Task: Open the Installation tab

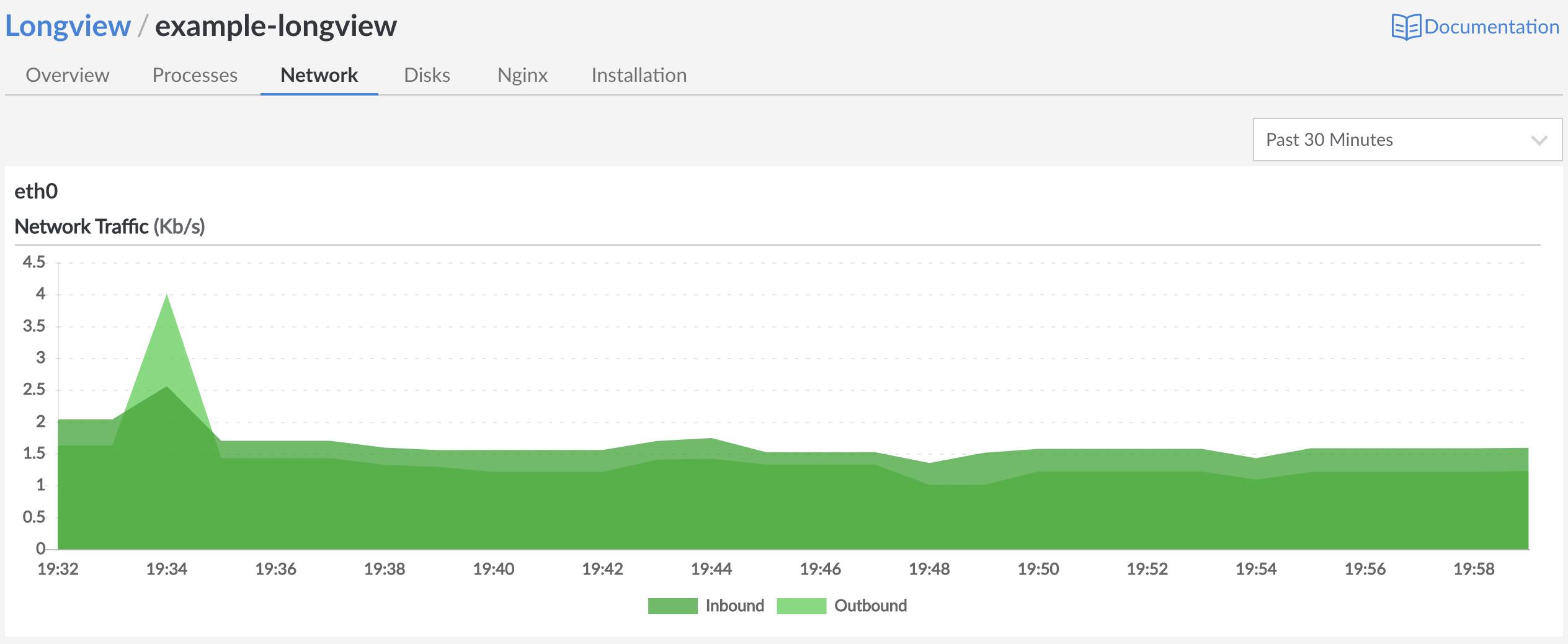Action: 638,75
